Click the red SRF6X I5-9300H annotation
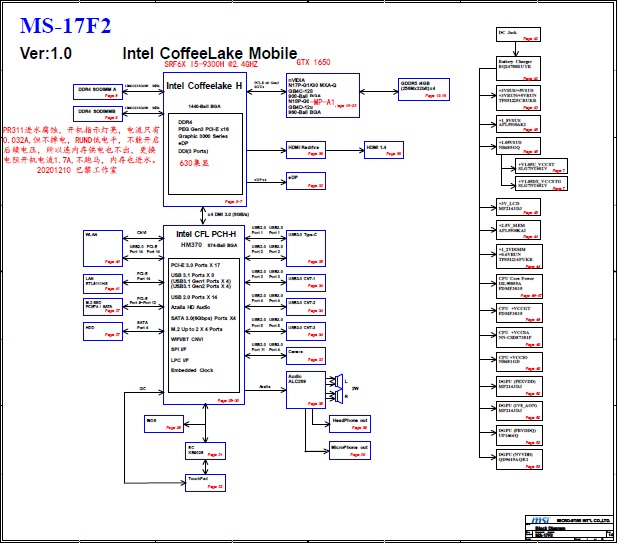 [211, 64]
